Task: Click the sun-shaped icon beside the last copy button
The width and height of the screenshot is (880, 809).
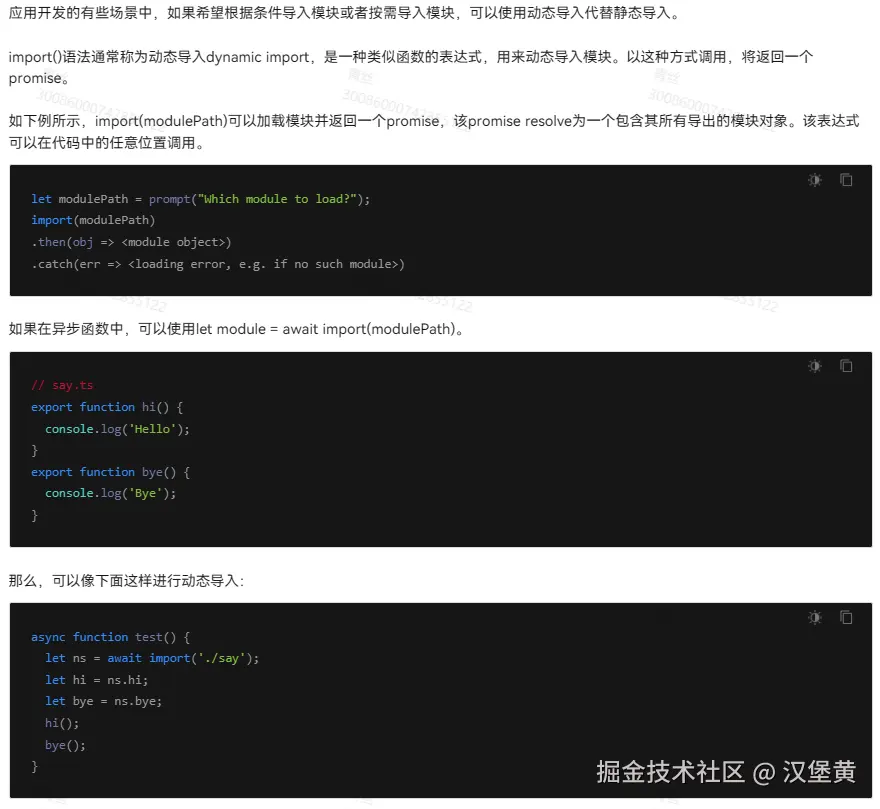Action: (x=814, y=617)
